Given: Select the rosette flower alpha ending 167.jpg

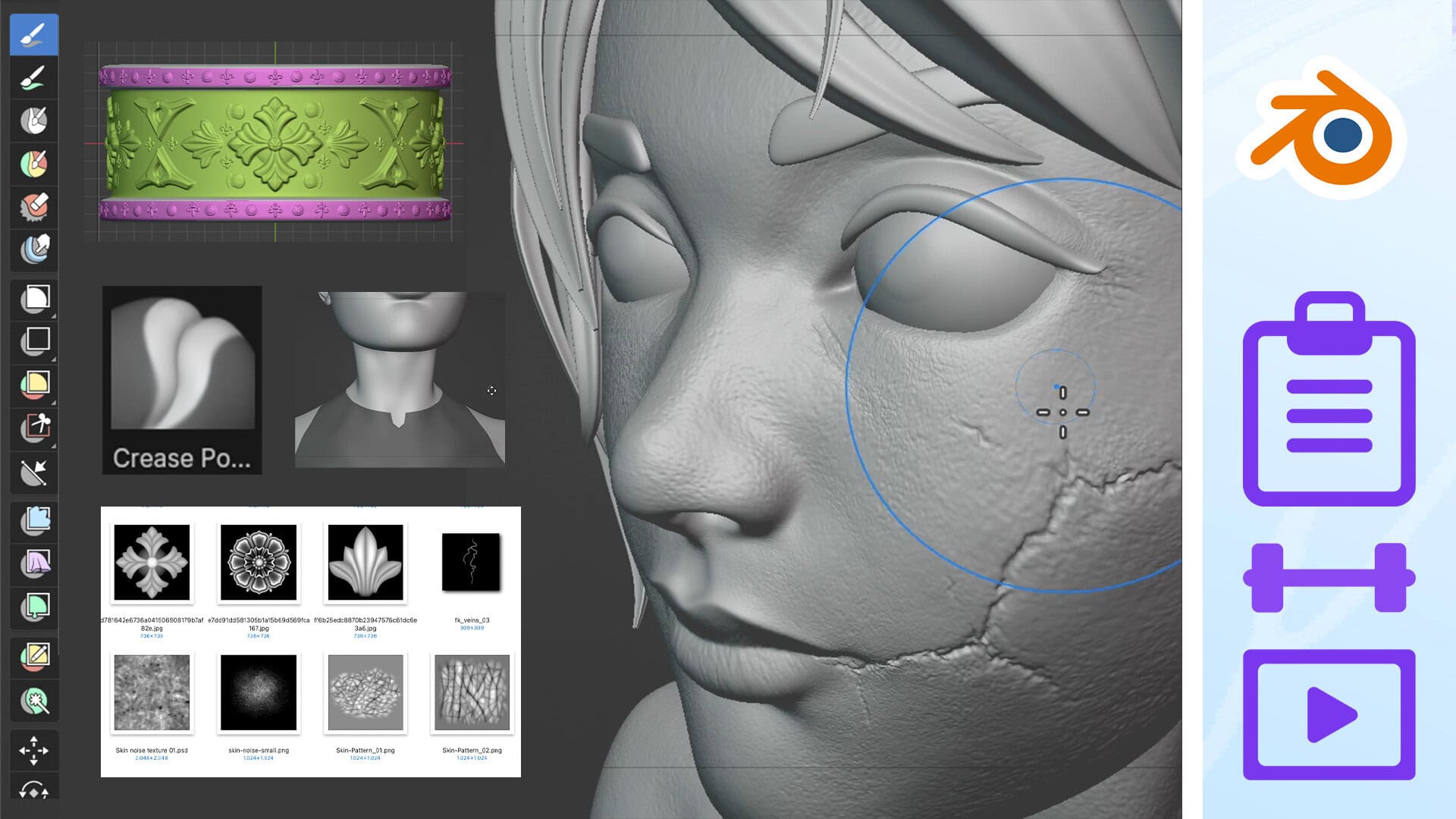Looking at the screenshot, I should pyautogui.click(x=259, y=563).
